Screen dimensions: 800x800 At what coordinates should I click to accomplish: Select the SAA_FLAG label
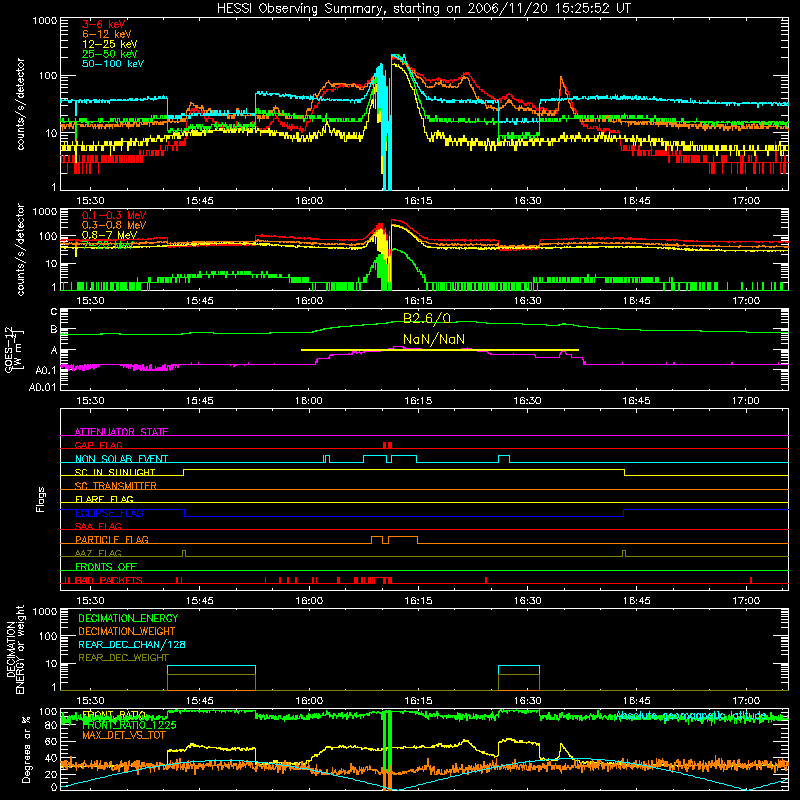(x=98, y=526)
